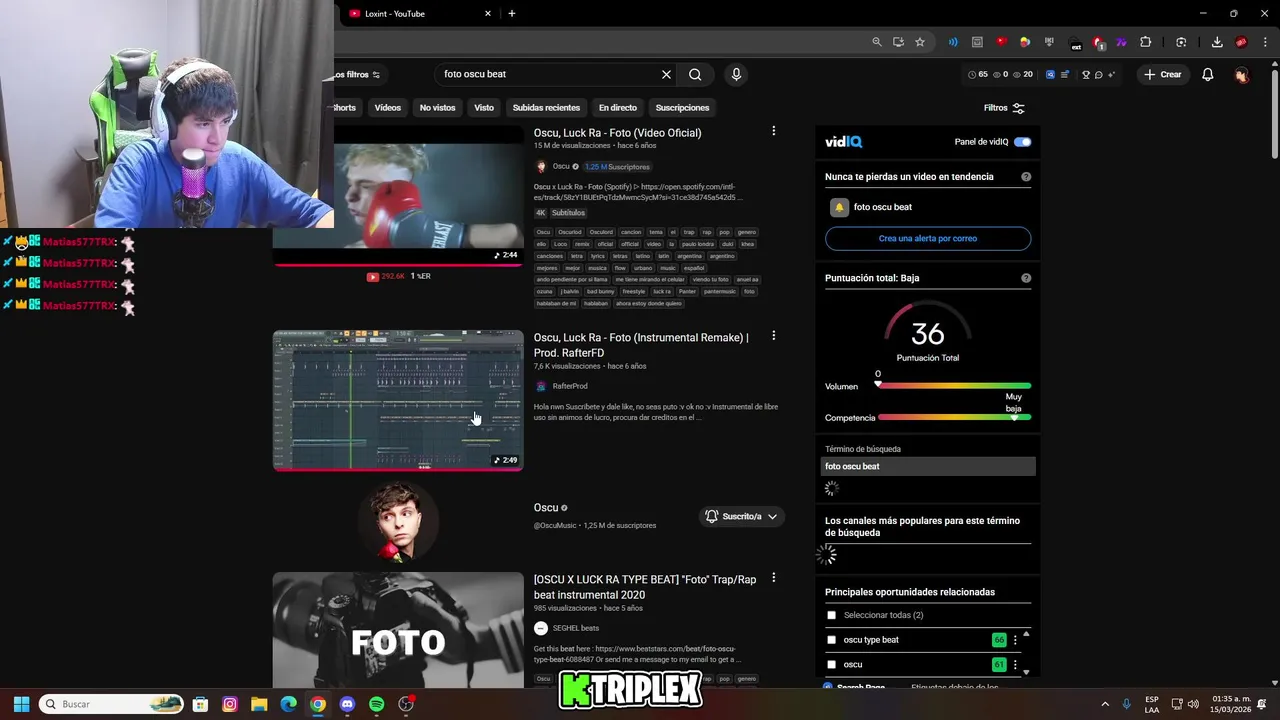Check the 'oscu type beat' checkbox
The image size is (1280, 720).
point(831,640)
